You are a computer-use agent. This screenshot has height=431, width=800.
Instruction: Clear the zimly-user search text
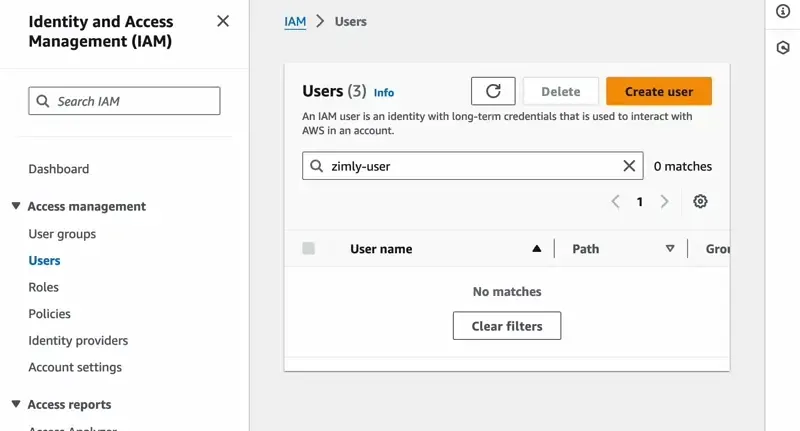[629, 165]
